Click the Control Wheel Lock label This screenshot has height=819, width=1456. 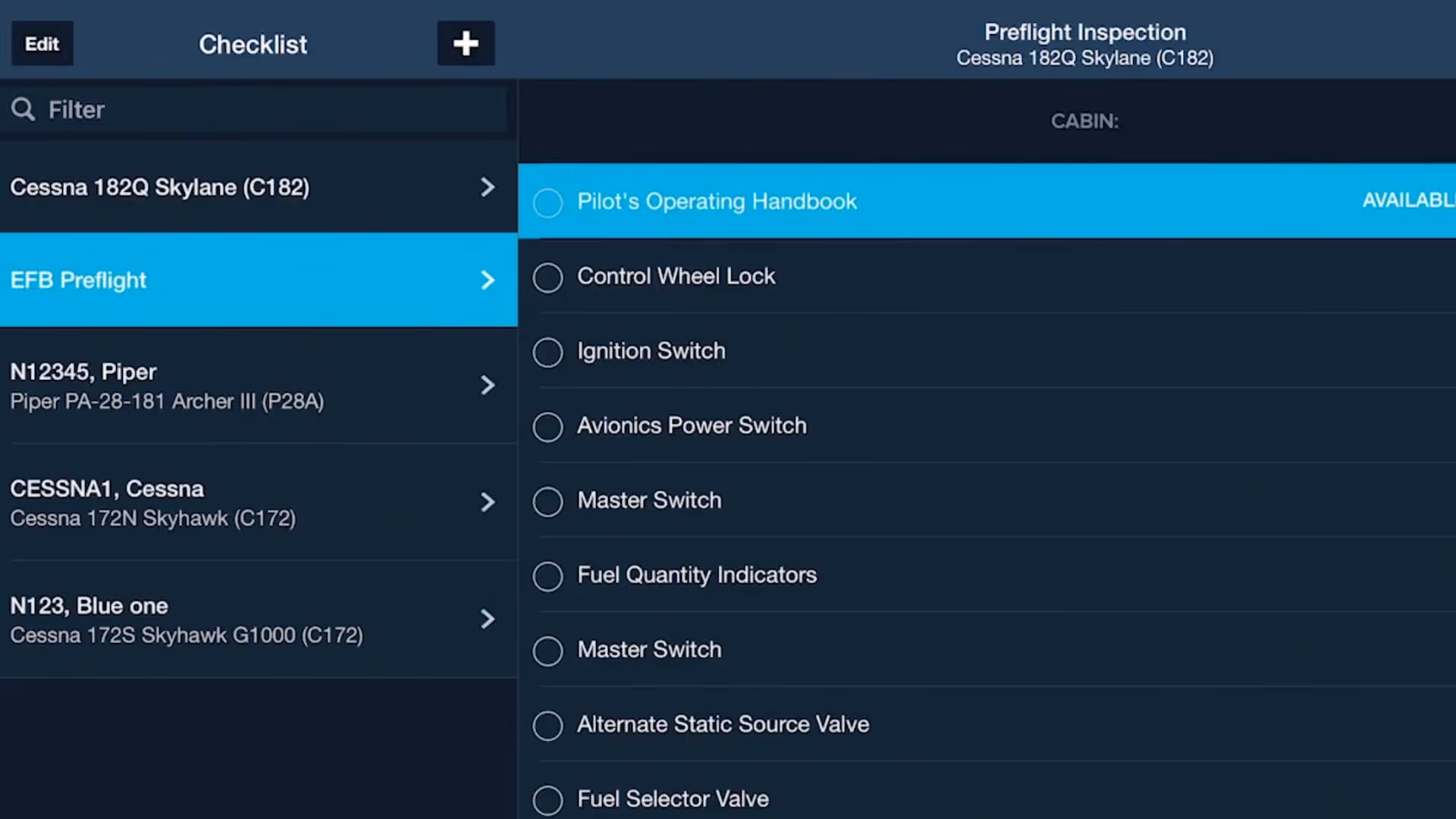(x=676, y=276)
